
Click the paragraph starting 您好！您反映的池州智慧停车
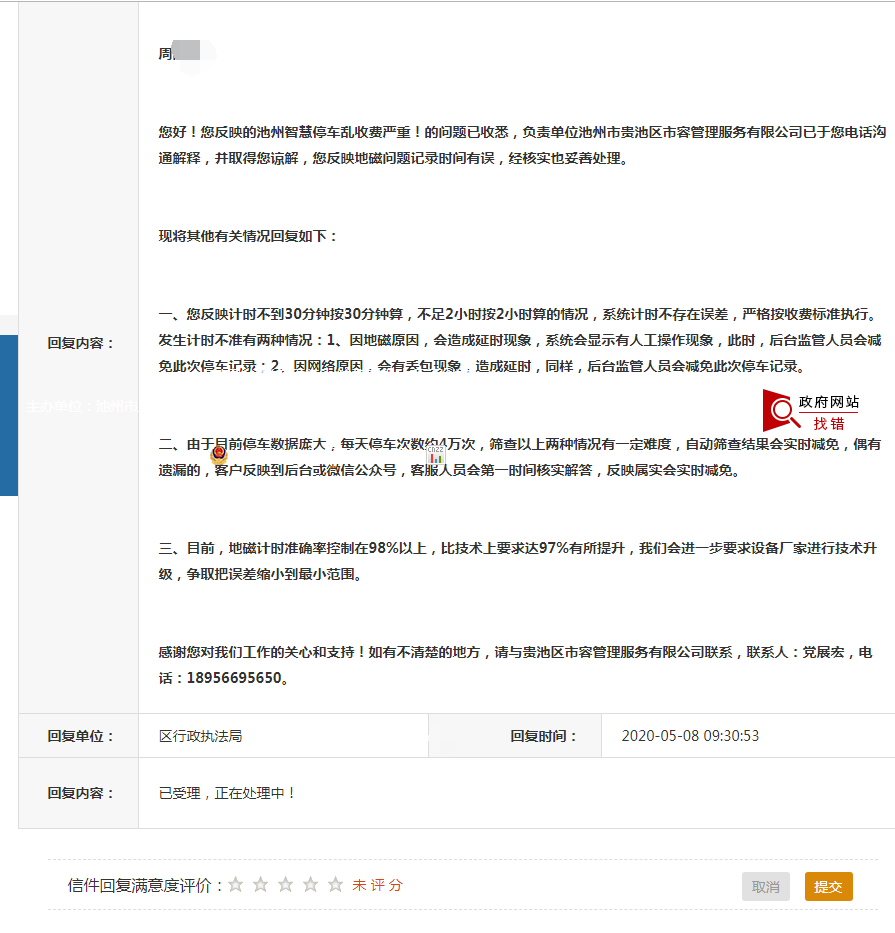pos(522,145)
